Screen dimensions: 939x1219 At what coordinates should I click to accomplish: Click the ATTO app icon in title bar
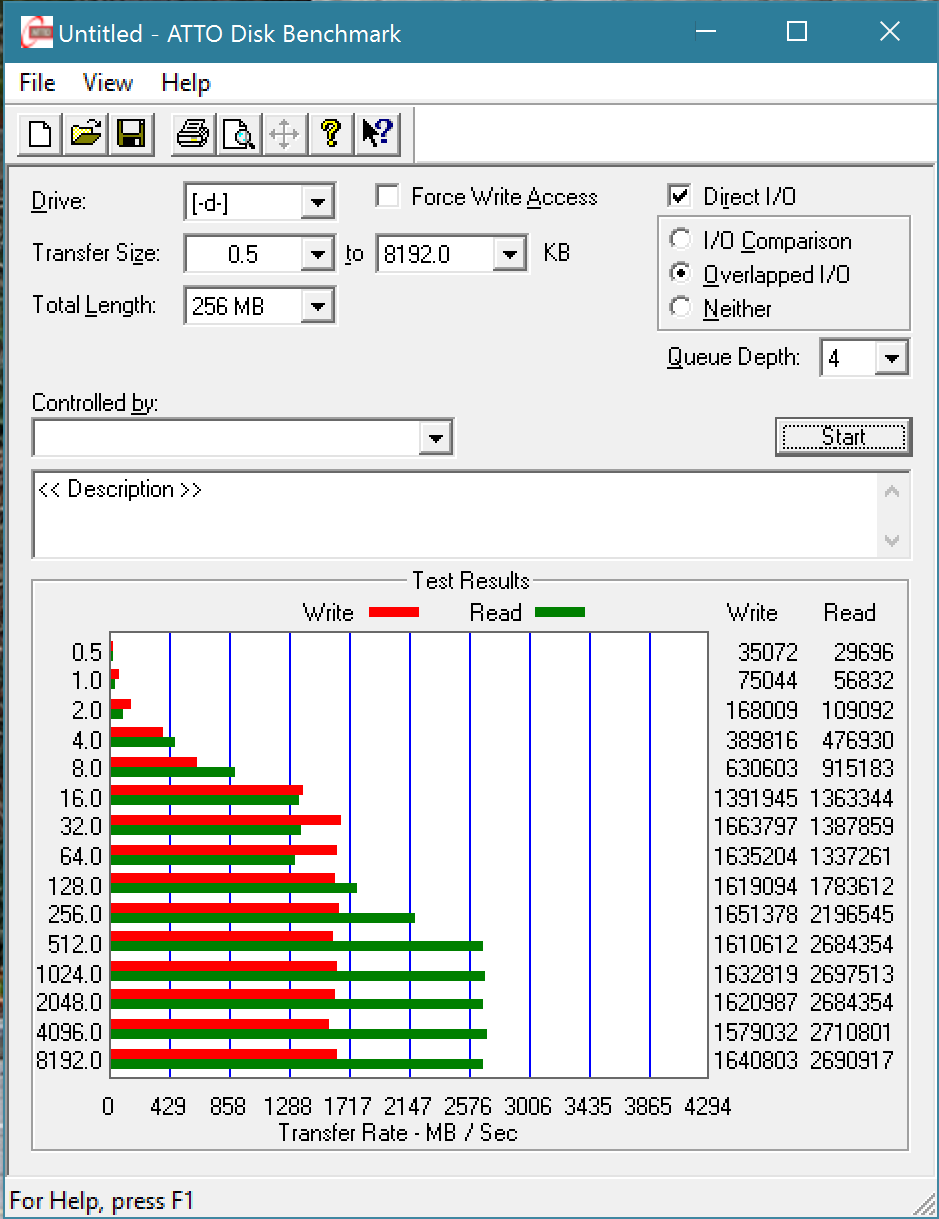click(x=35, y=33)
